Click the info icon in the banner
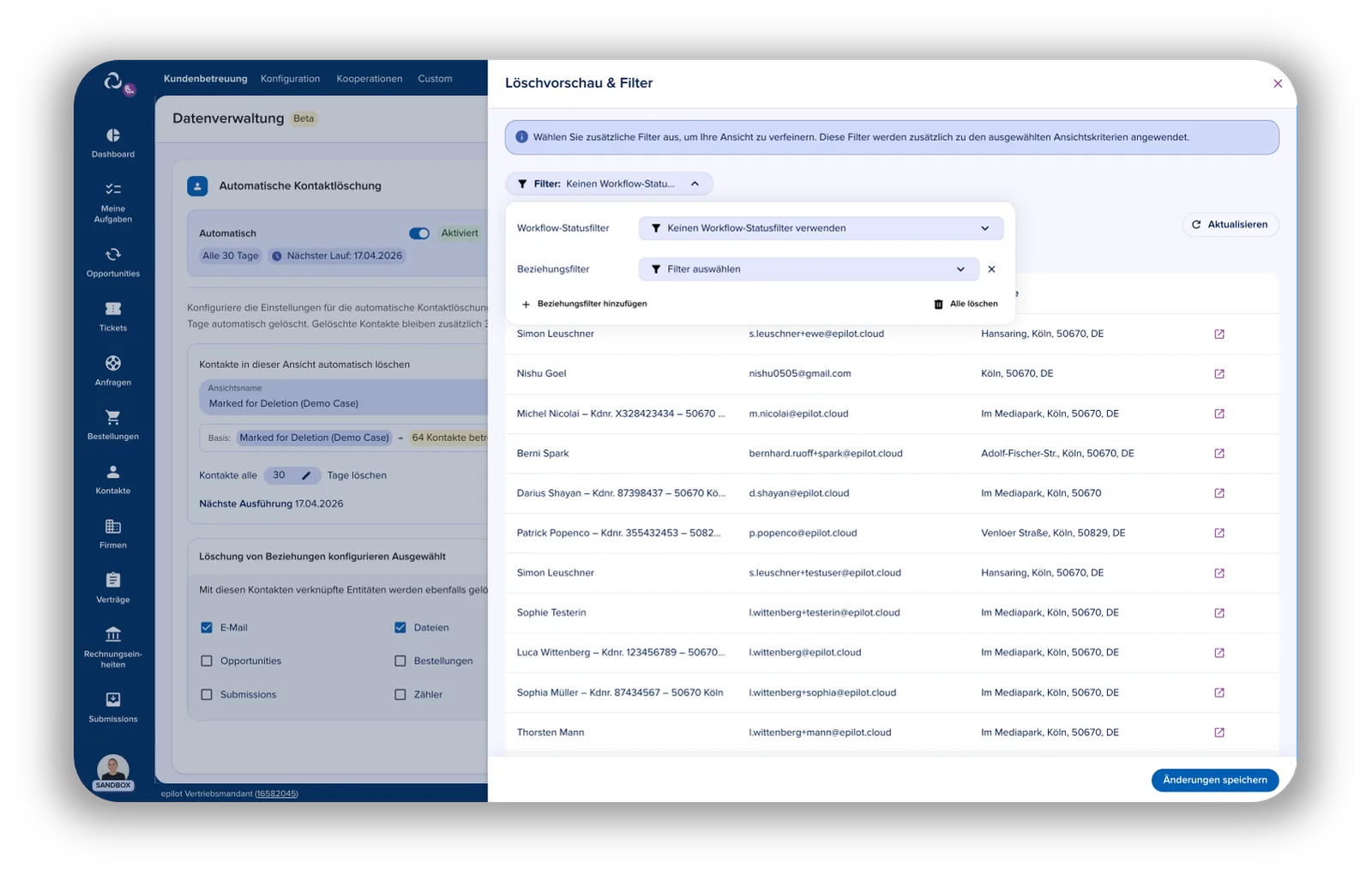The image size is (1372, 875). (521, 137)
